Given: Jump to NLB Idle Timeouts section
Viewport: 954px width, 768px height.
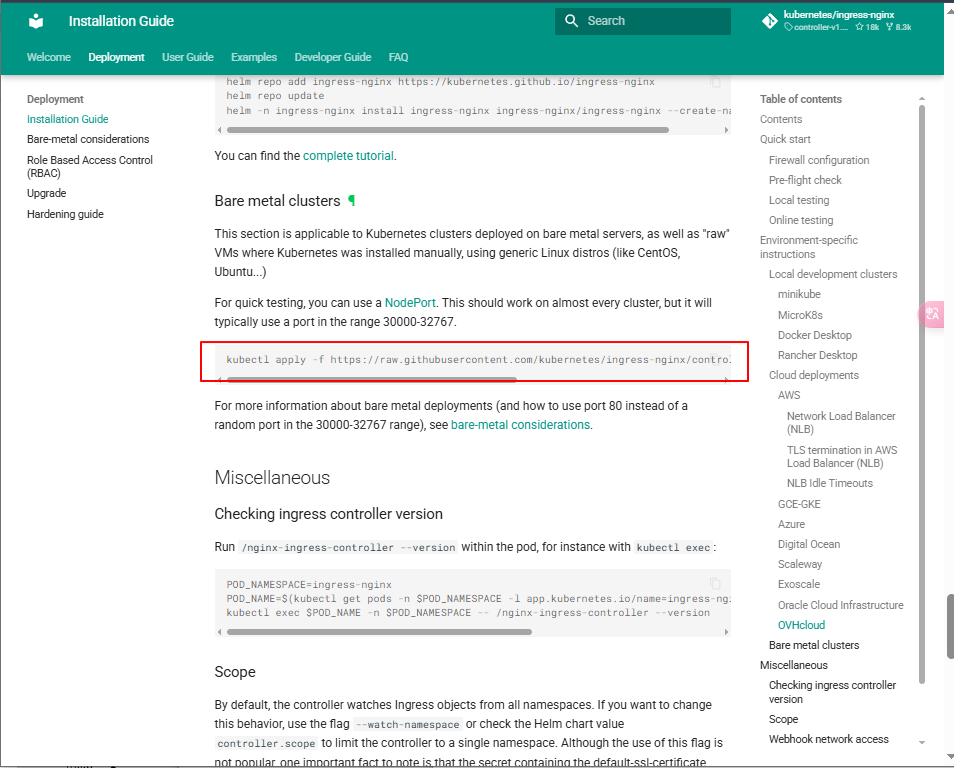Looking at the screenshot, I should (x=829, y=483).
